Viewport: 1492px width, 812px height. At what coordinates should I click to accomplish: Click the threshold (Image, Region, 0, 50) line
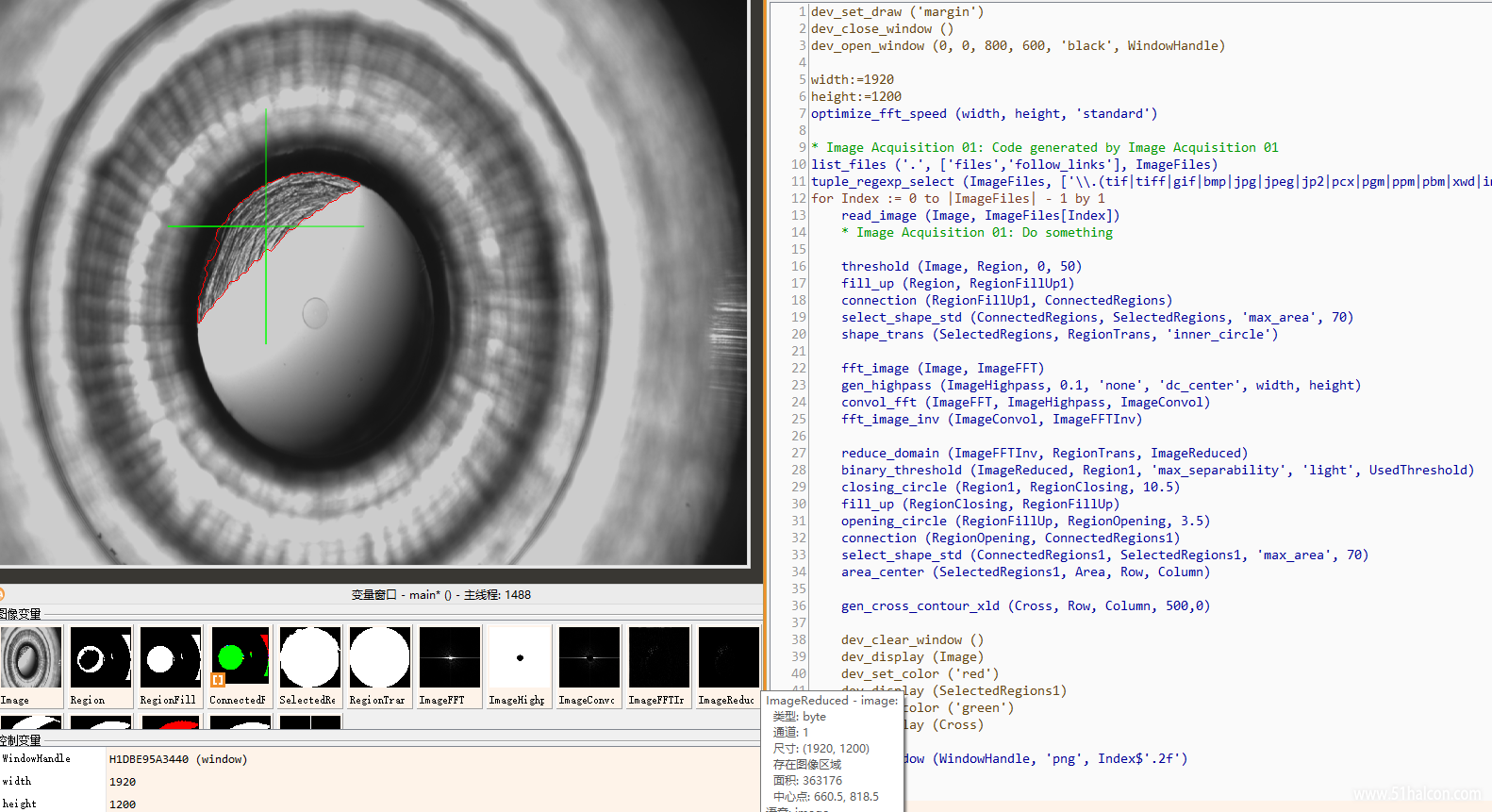click(x=961, y=266)
